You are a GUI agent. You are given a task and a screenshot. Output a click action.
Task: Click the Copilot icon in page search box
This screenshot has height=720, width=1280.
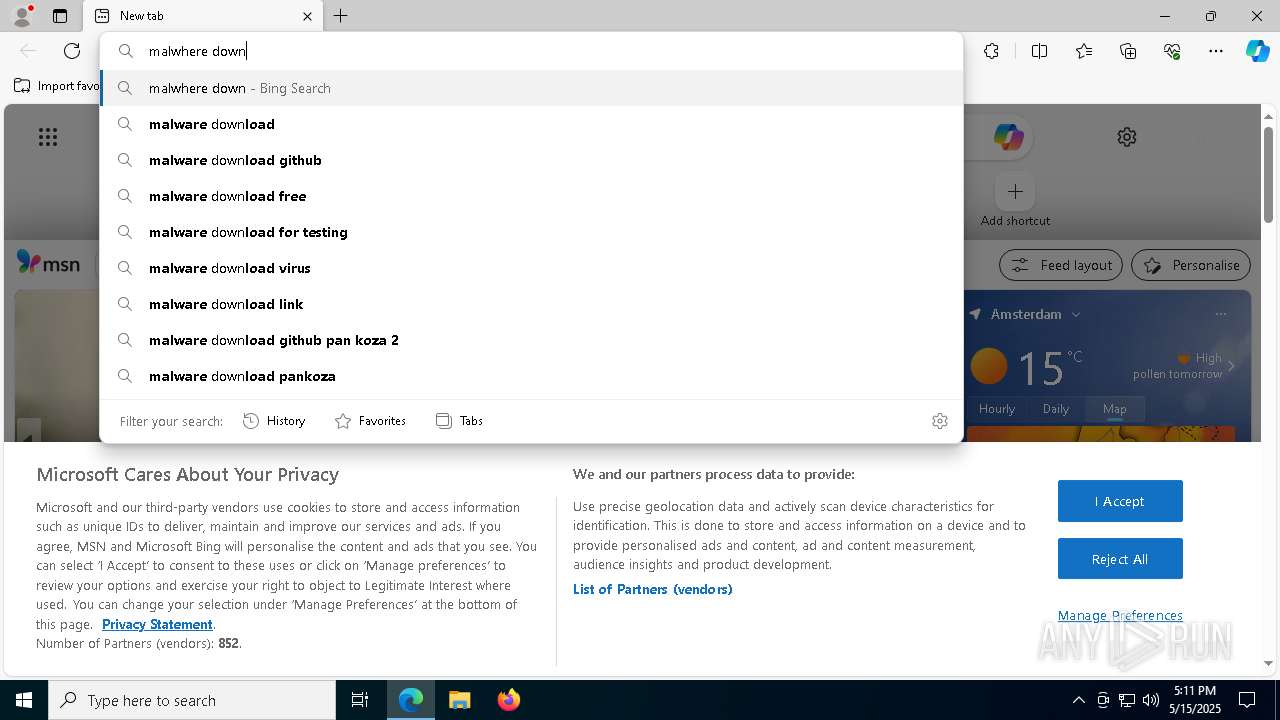1008,137
